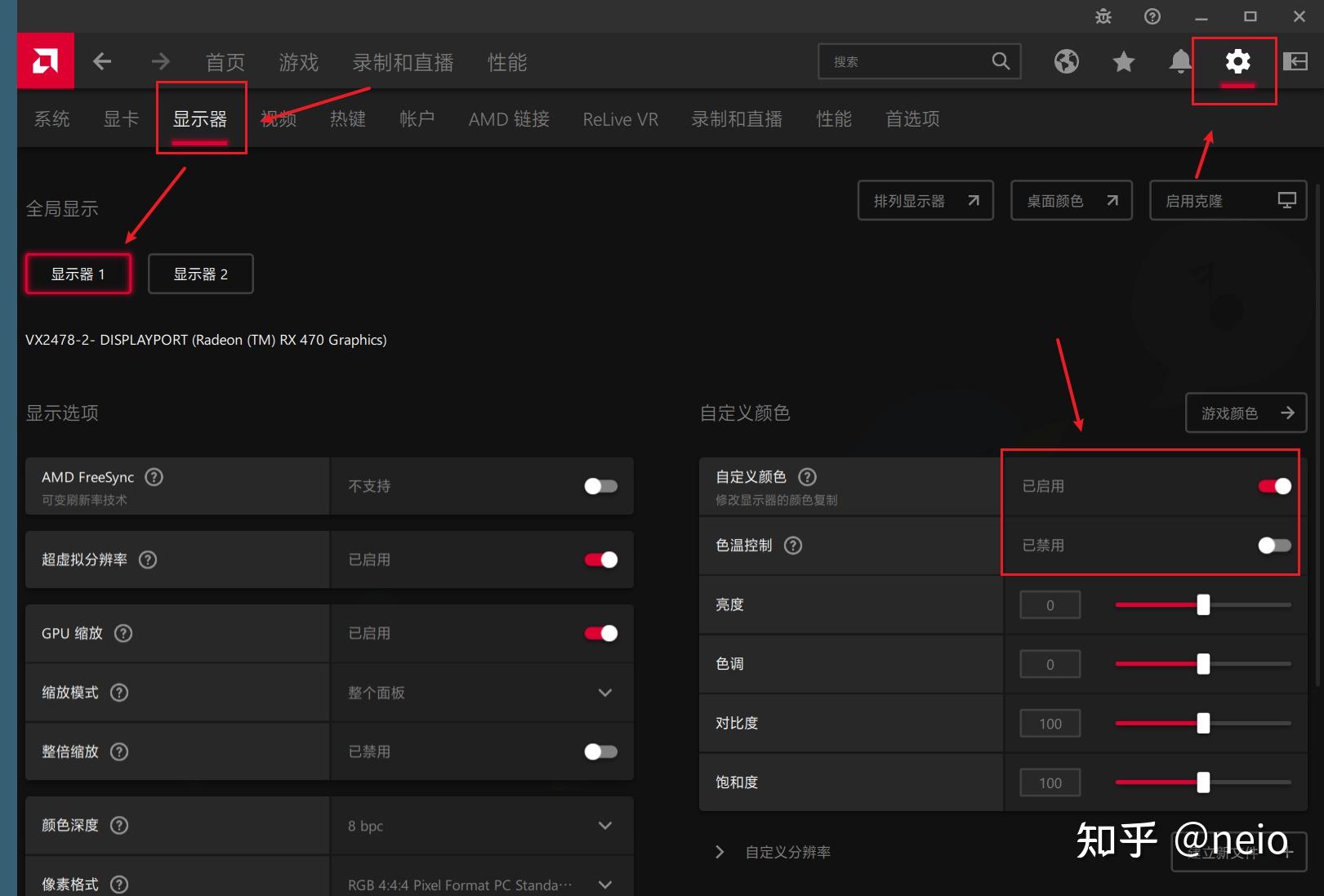Screen dimensions: 1324x896
Task: Open 性能 in top menu
Action: click(x=507, y=62)
